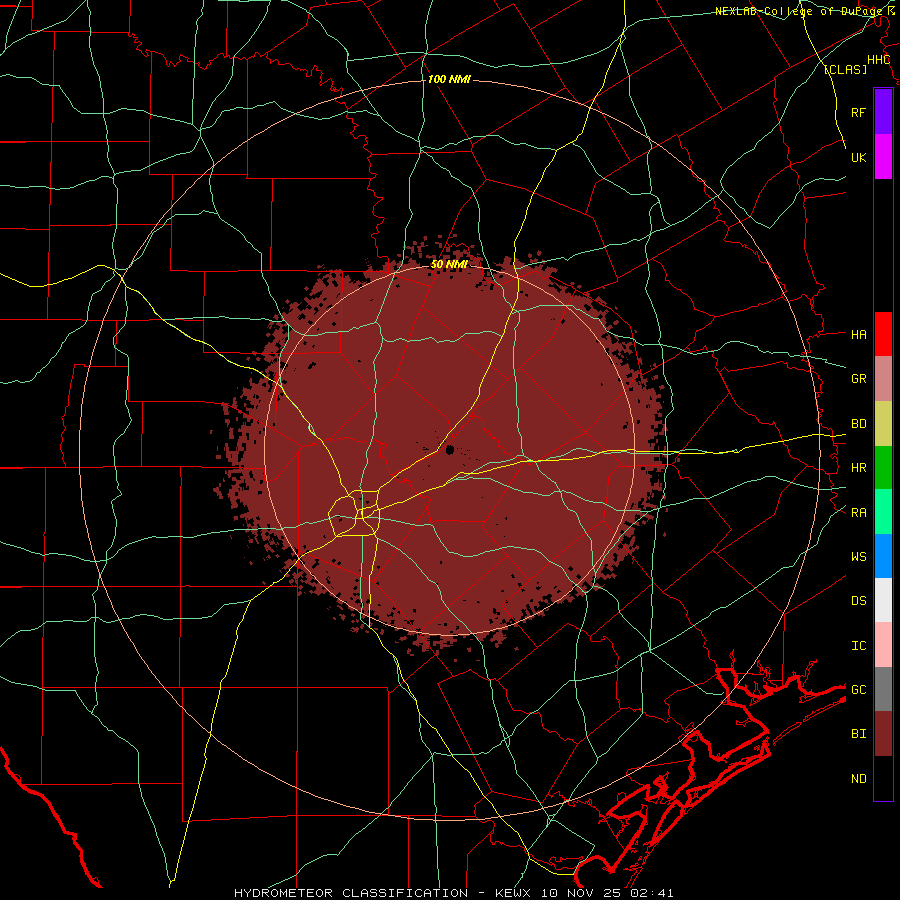Click the HA red legend swatch
This screenshot has width=900, height=900.
pyautogui.click(x=883, y=334)
